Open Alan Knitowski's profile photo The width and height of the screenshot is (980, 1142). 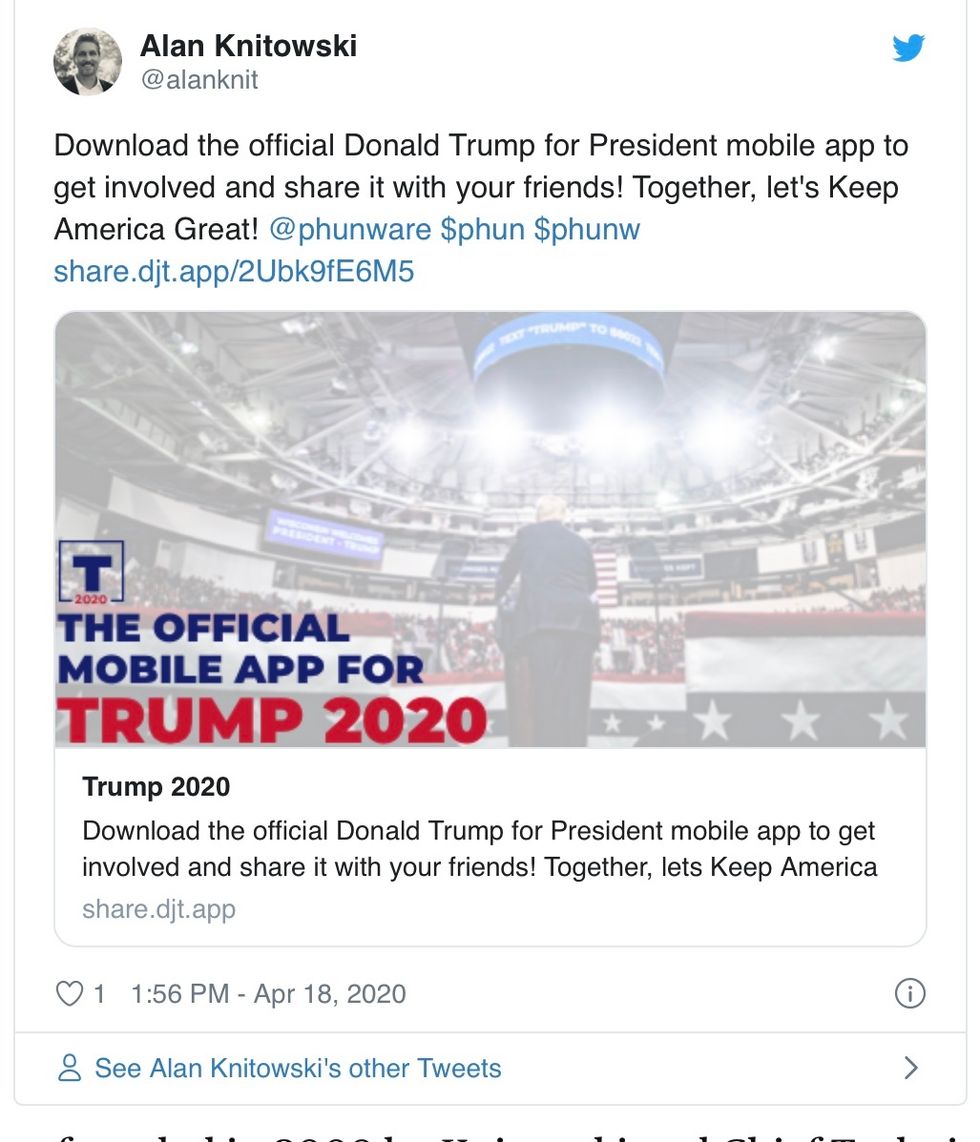click(x=87, y=61)
